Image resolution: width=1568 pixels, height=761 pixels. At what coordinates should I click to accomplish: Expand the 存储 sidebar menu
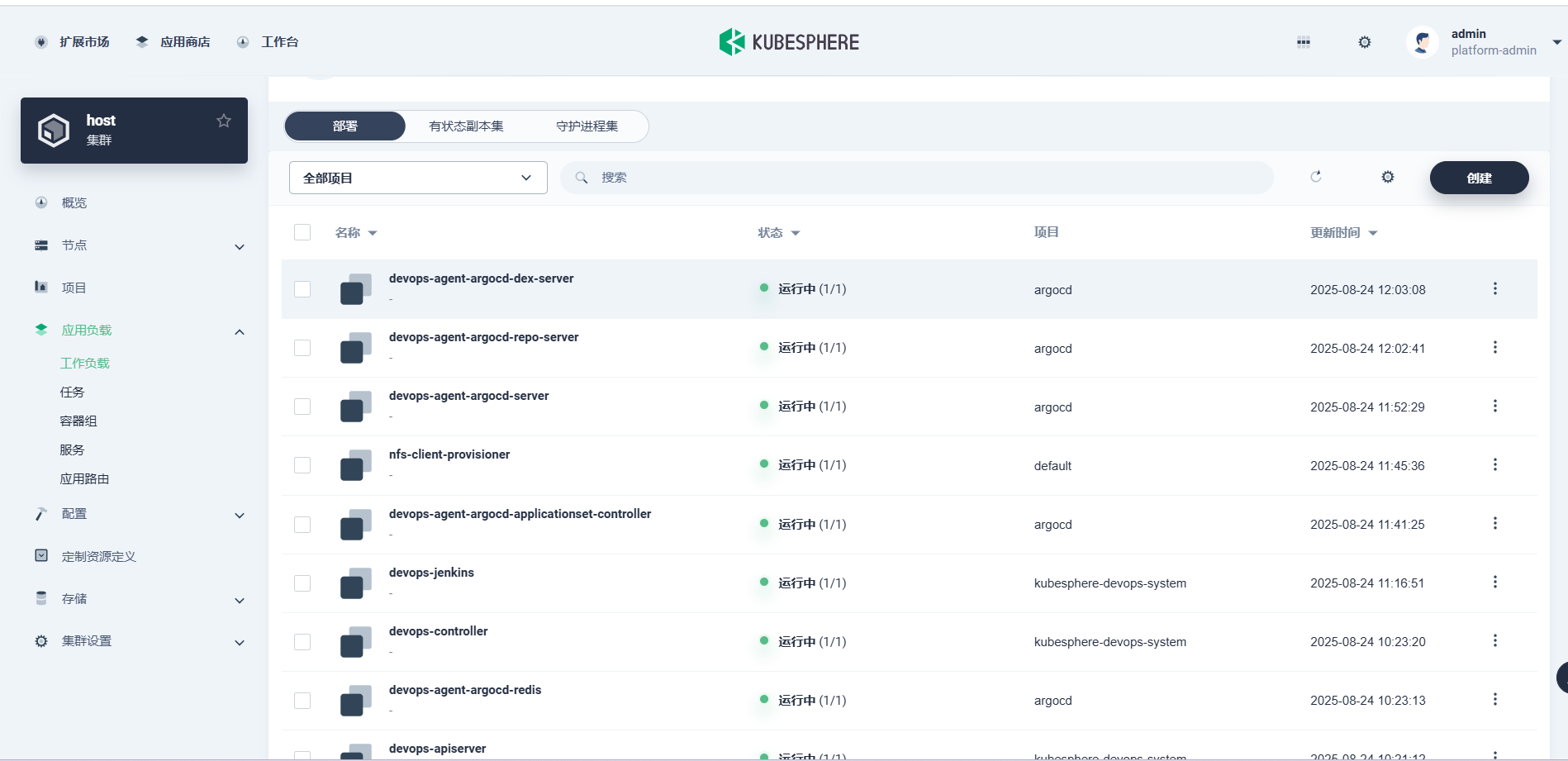pyautogui.click(x=240, y=600)
